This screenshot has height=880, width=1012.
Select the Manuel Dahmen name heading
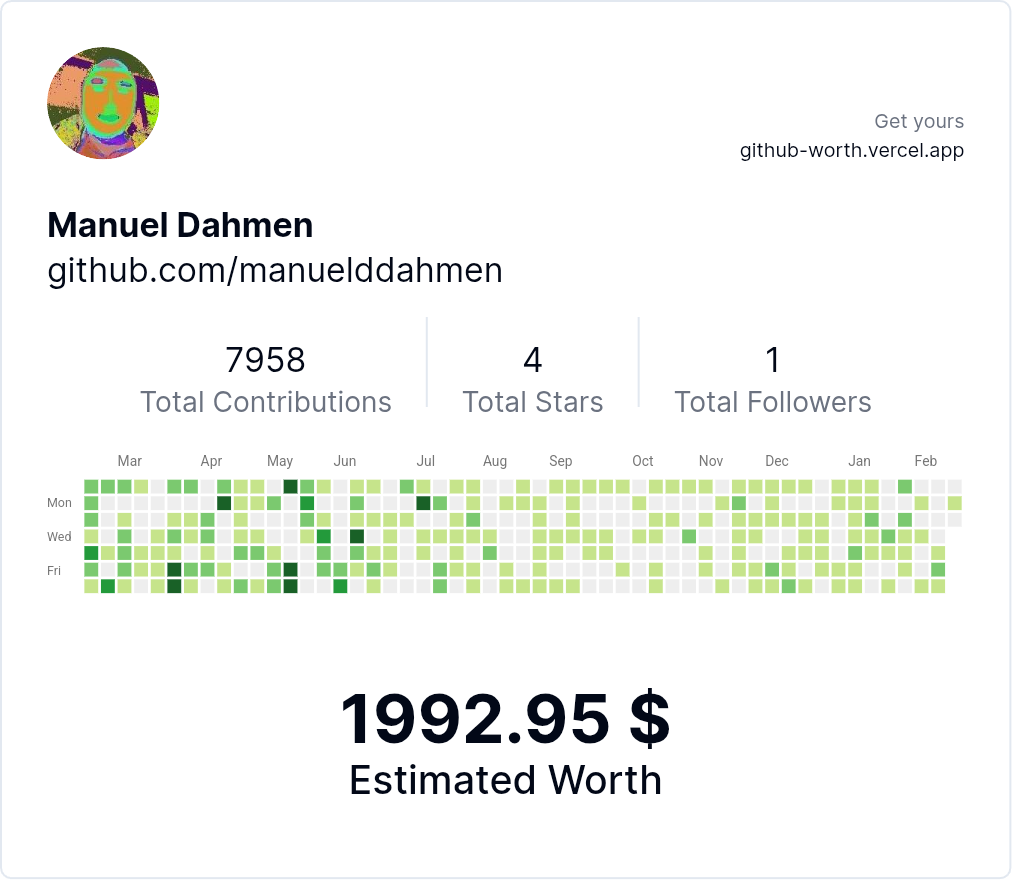180,225
